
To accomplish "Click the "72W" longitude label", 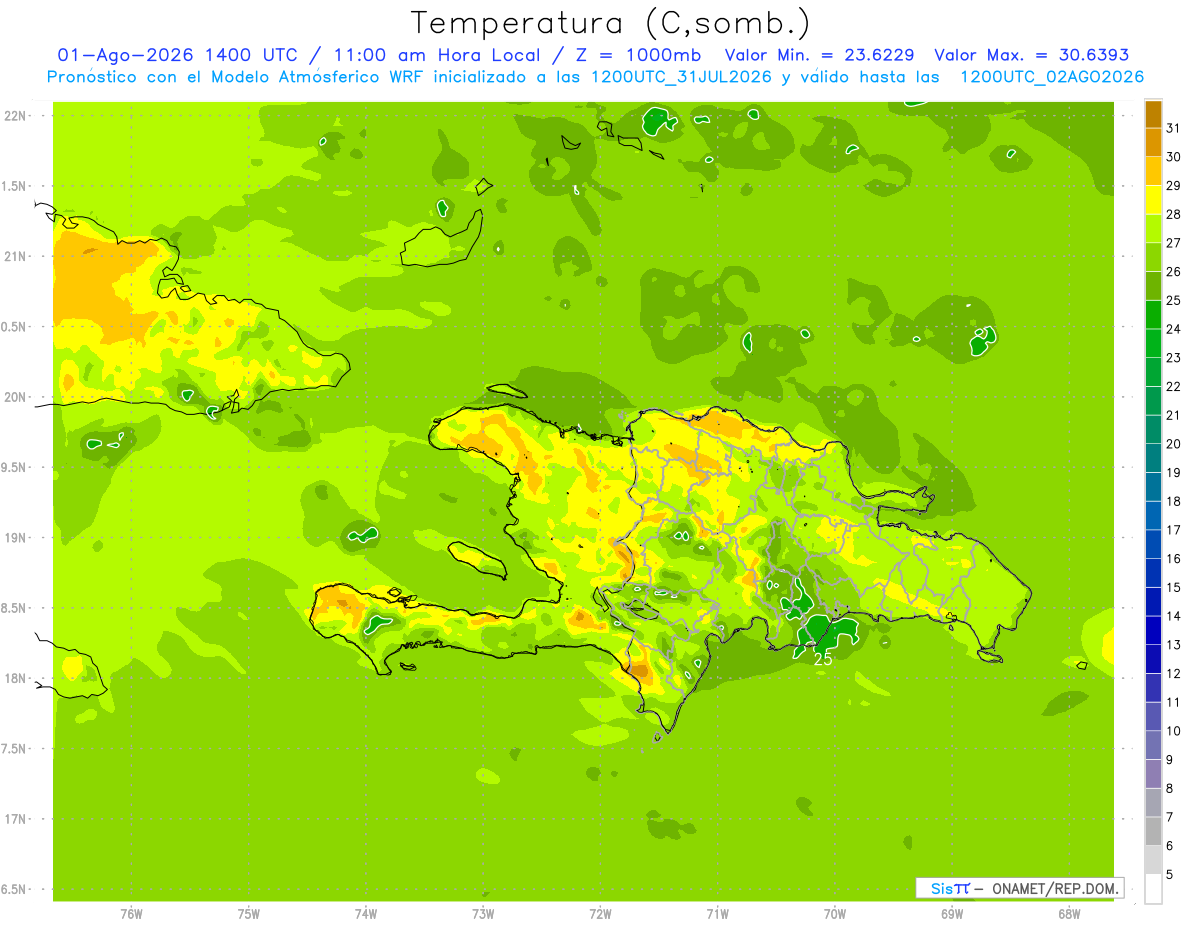I will coord(600,914).
